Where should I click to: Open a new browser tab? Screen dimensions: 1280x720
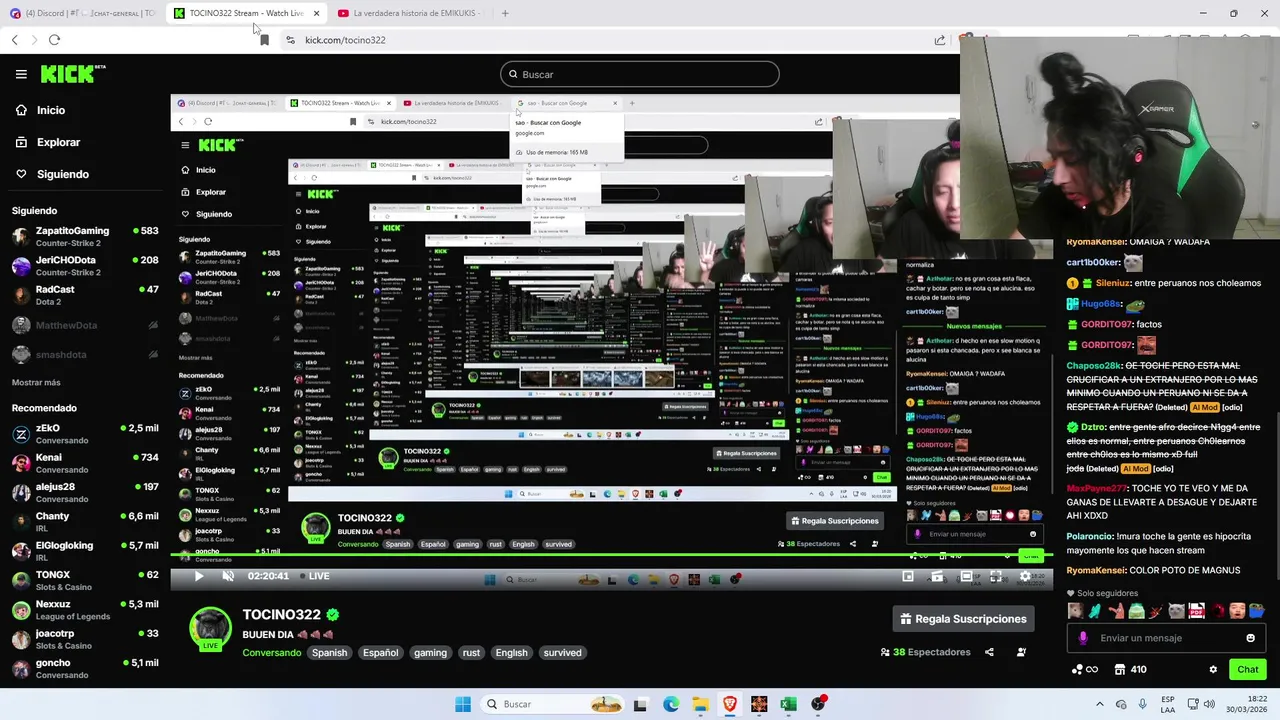(505, 13)
